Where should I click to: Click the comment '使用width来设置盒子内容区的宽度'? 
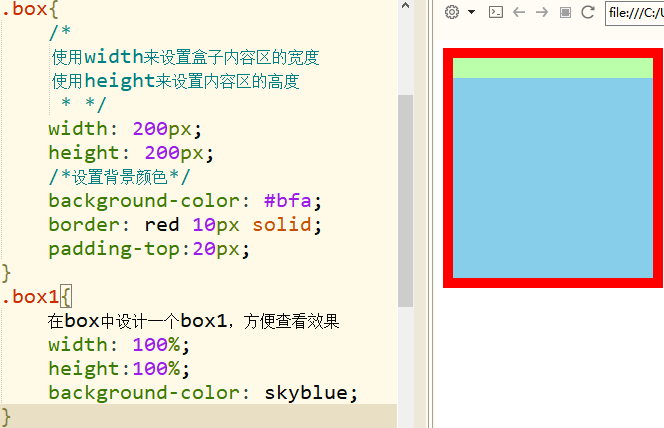coord(185,57)
